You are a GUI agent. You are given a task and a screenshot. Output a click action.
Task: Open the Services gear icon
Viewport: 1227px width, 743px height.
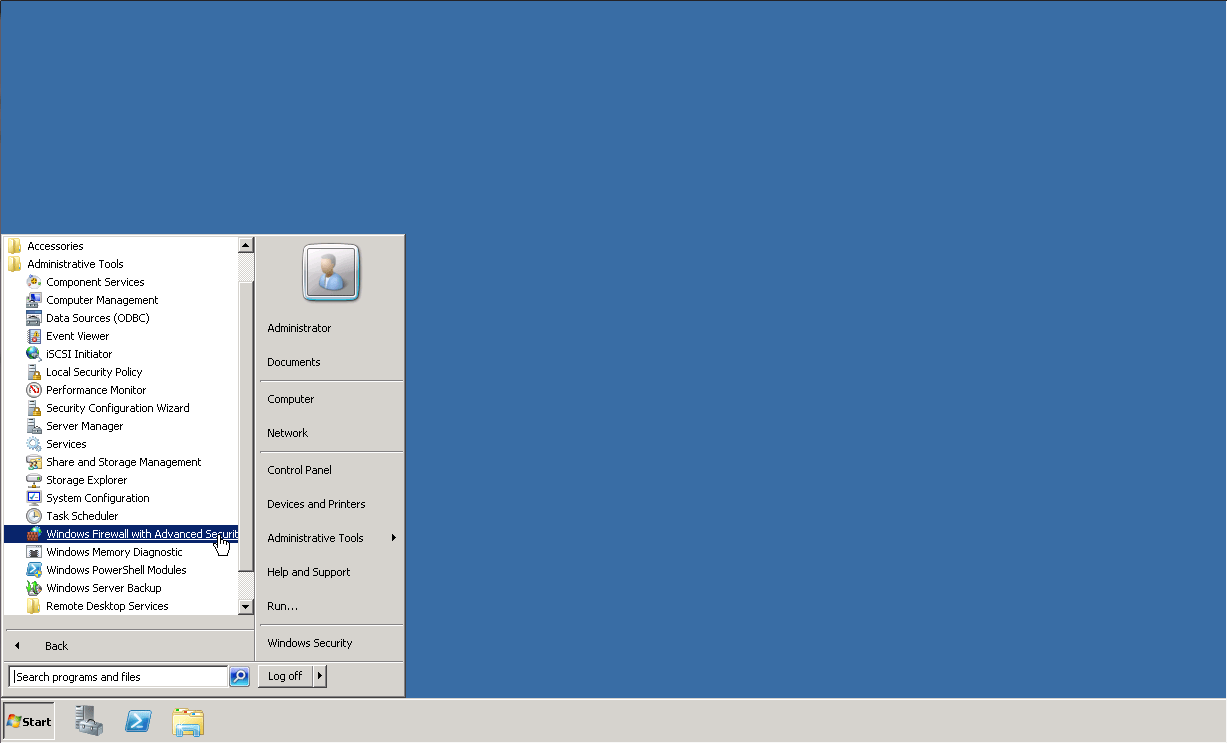[34, 444]
